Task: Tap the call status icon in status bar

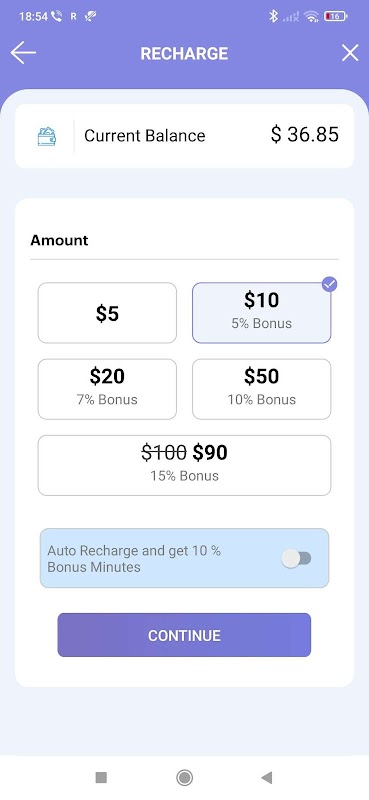Action: [x=57, y=16]
